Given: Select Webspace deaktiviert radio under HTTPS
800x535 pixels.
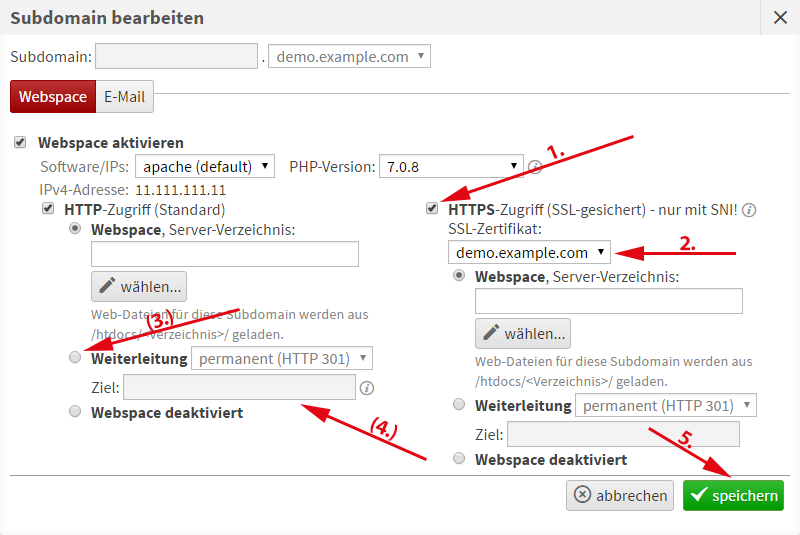Looking at the screenshot, I should pyautogui.click(x=459, y=459).
